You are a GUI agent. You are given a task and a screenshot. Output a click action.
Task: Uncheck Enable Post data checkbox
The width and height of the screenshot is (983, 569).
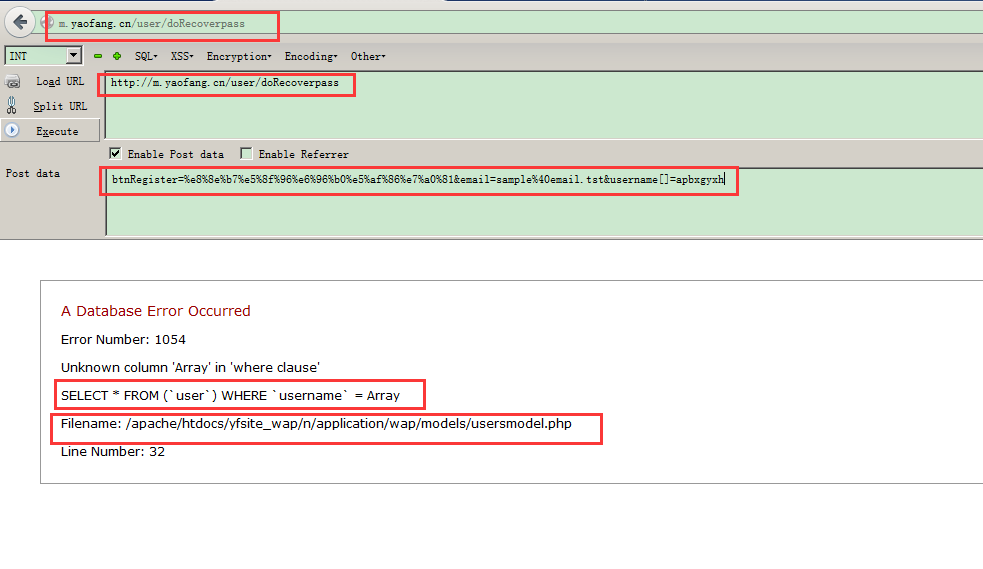[x=115, y=154]
